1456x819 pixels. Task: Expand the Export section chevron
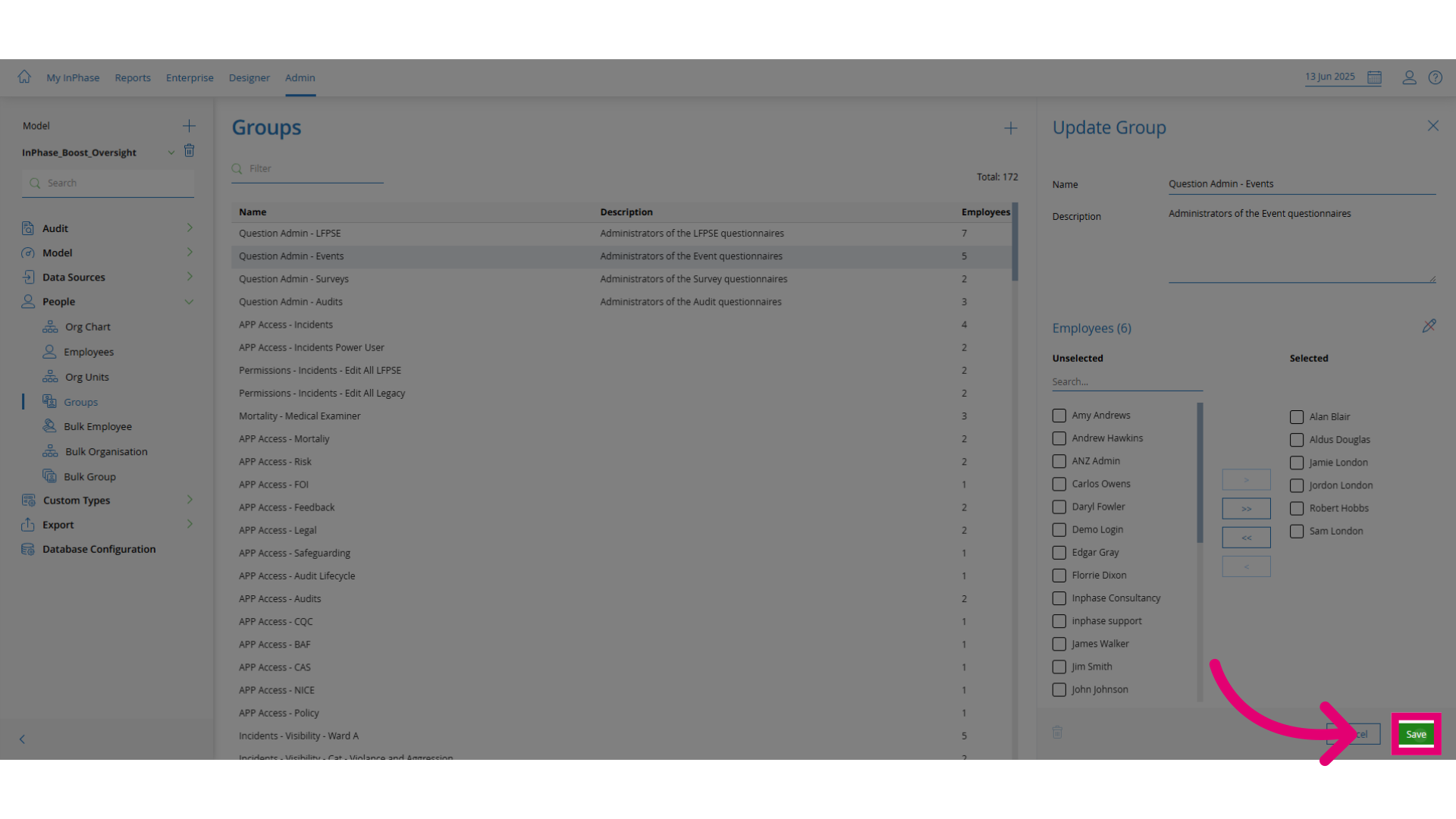(x=190, y=523)
